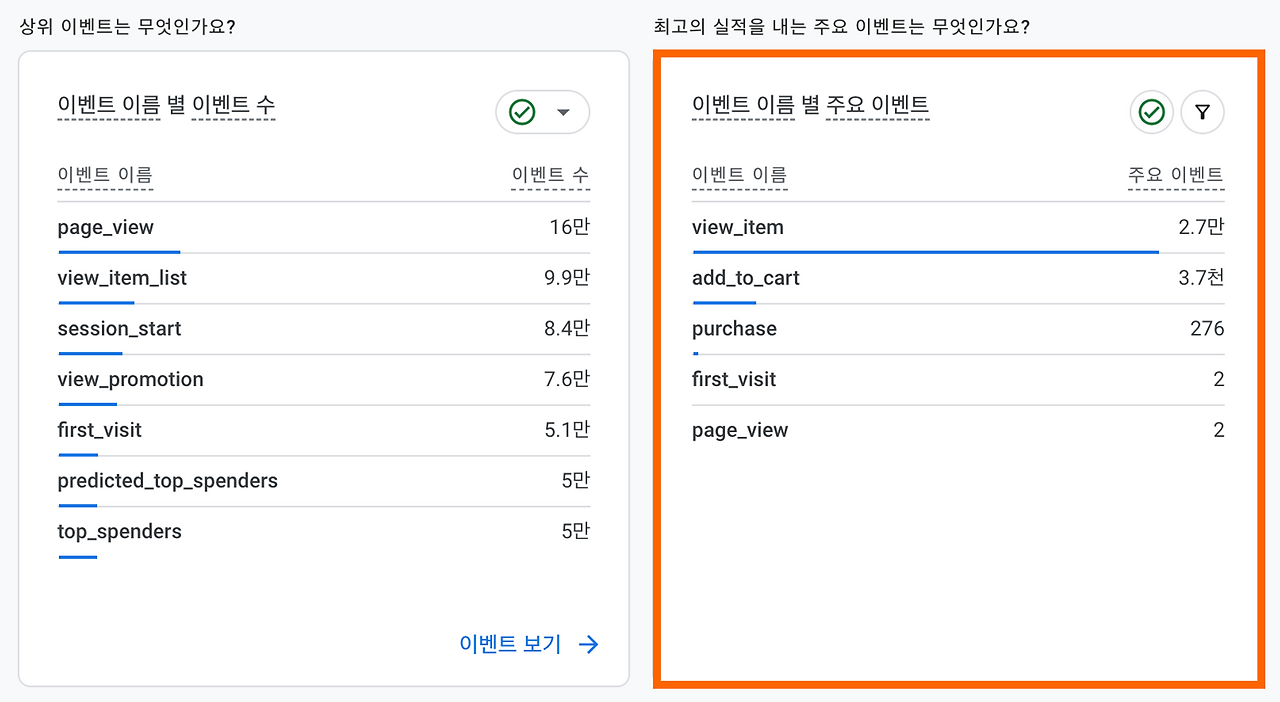Click the filter icon on key events card
The height and width of the screenshot is (702, 1280).
click(1202, 113)
